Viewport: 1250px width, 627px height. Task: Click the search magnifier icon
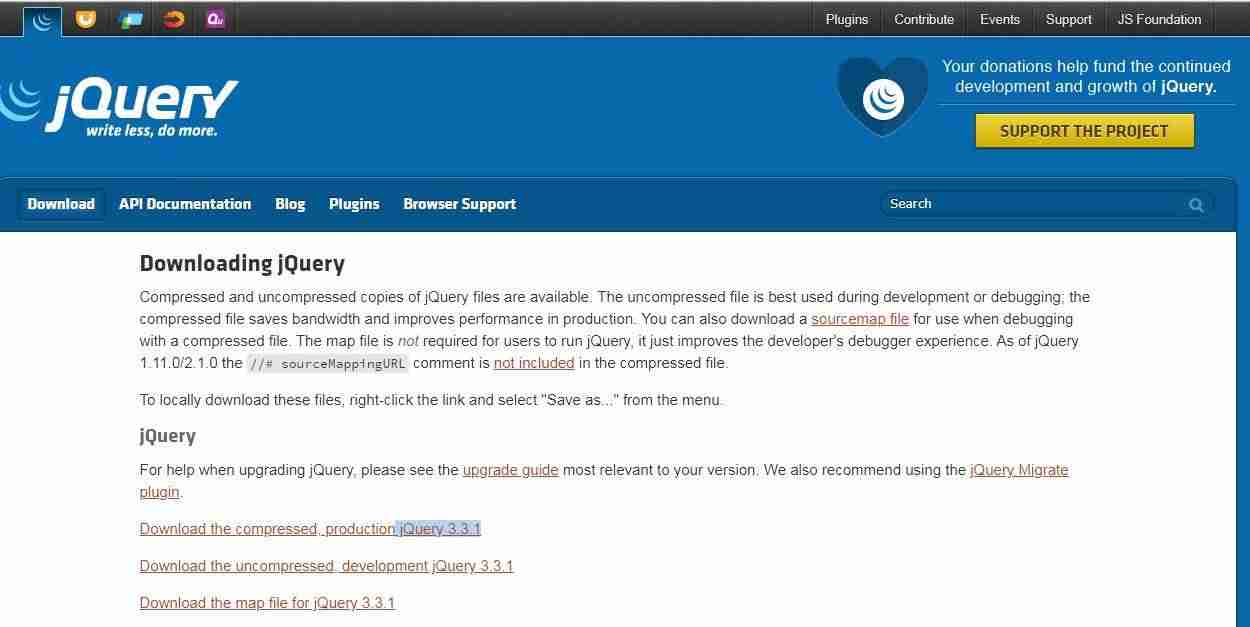coord(1196,205)
